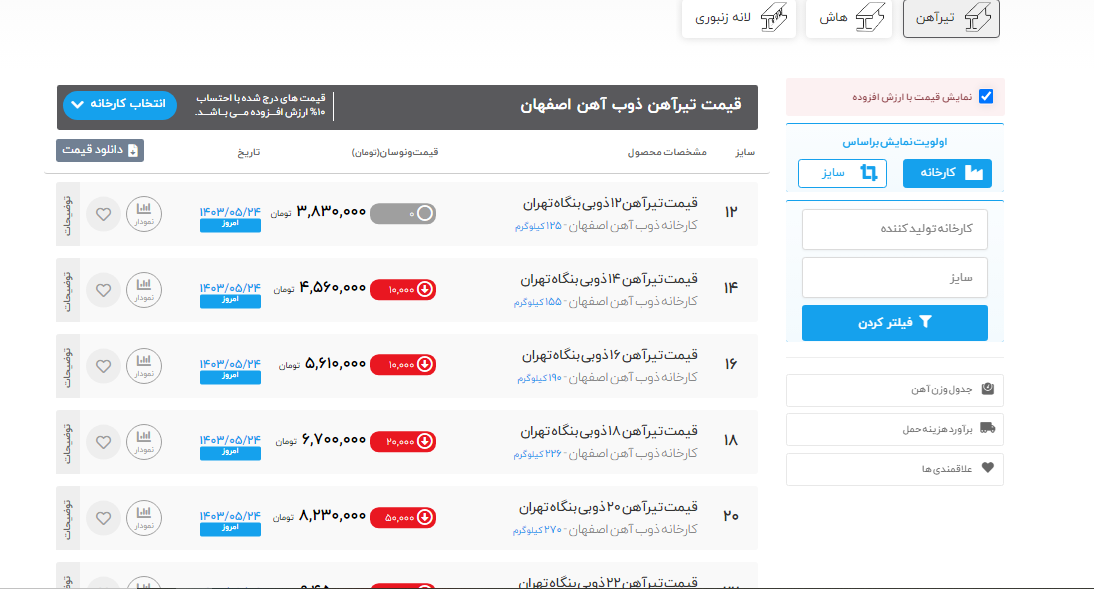Expand توضیحات for size 16 row
Screen dimensions: 1094x589
click(x=67, y=366)
